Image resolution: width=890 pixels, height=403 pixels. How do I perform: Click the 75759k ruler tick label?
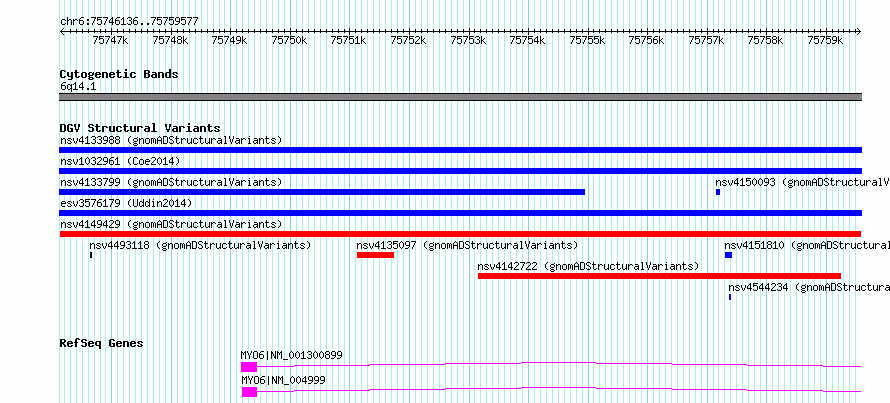click(825, 40)
